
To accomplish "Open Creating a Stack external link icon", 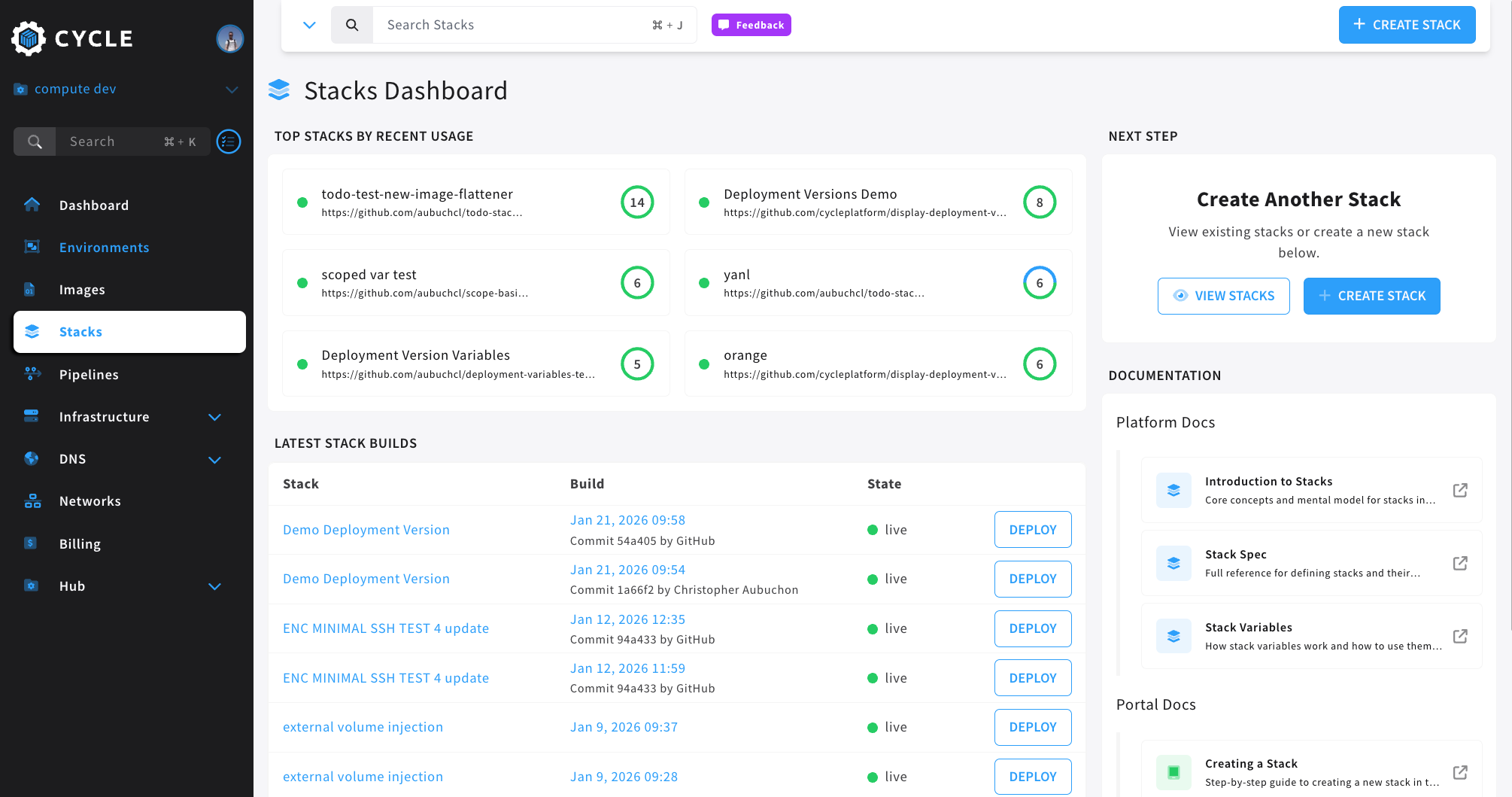I will (1459, 773).
